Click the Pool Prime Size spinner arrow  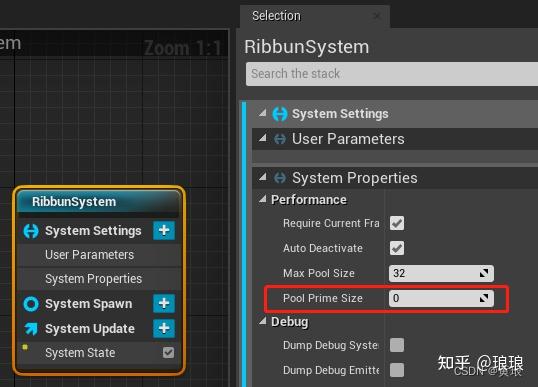click(x=484, y=298)
